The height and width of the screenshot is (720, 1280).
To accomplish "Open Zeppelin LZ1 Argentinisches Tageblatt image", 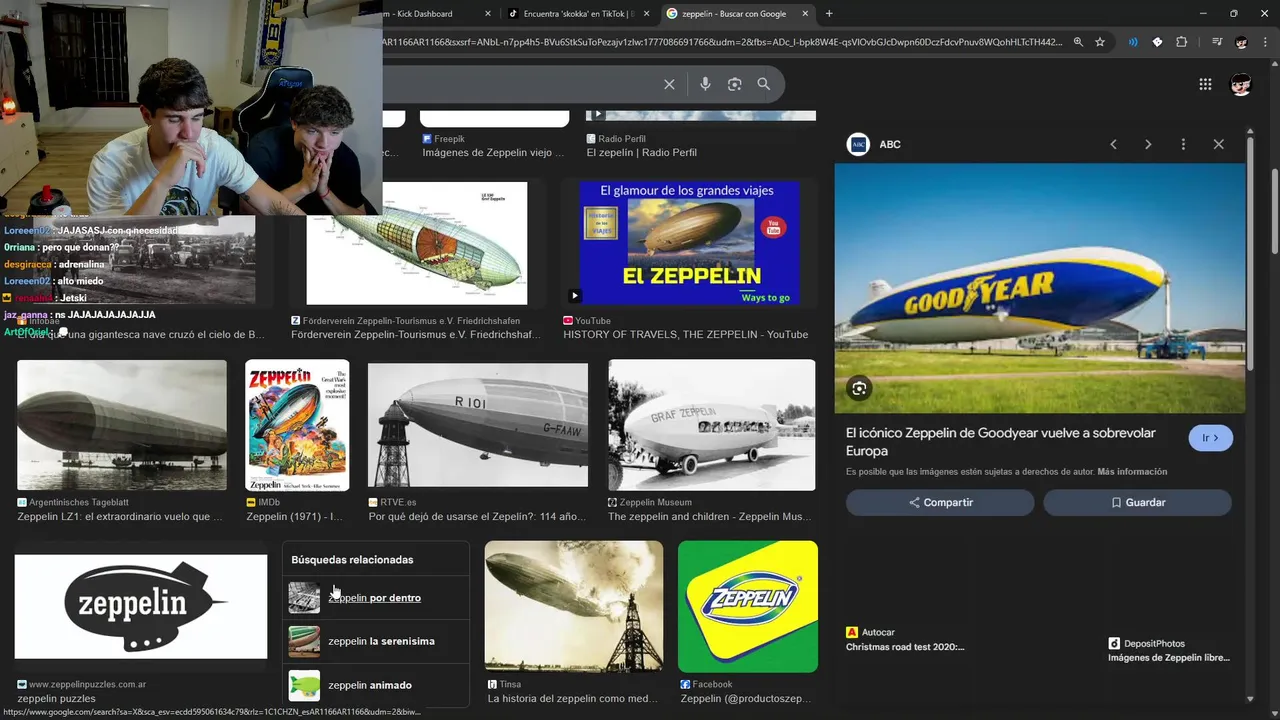I will (x=122, y=425).
